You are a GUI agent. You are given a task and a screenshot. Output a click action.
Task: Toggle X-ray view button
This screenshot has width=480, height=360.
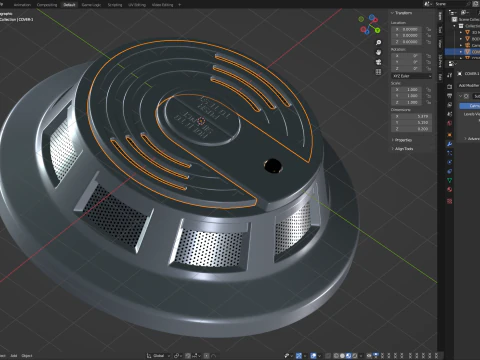(x=328, y=356)
